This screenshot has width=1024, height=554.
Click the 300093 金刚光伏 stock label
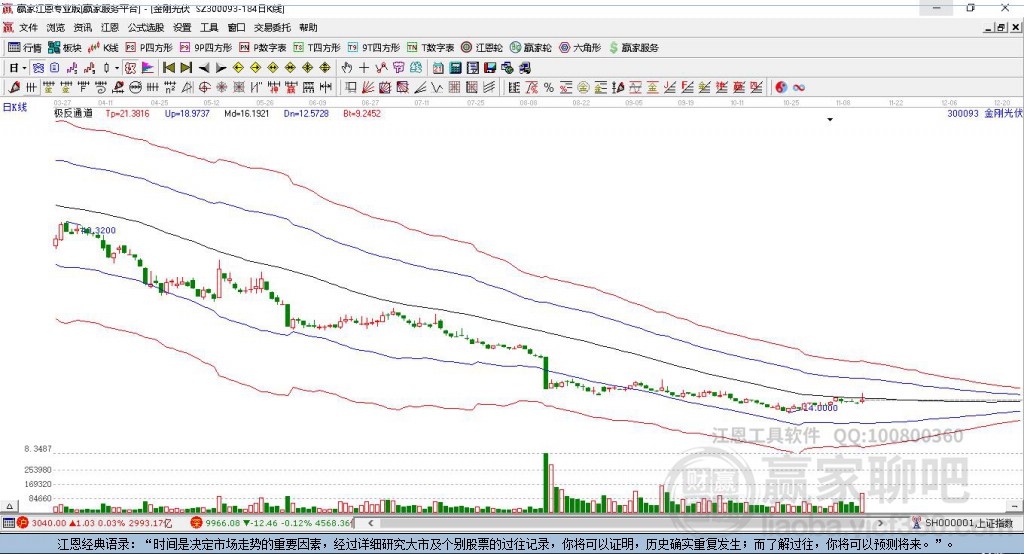[985, 113]
